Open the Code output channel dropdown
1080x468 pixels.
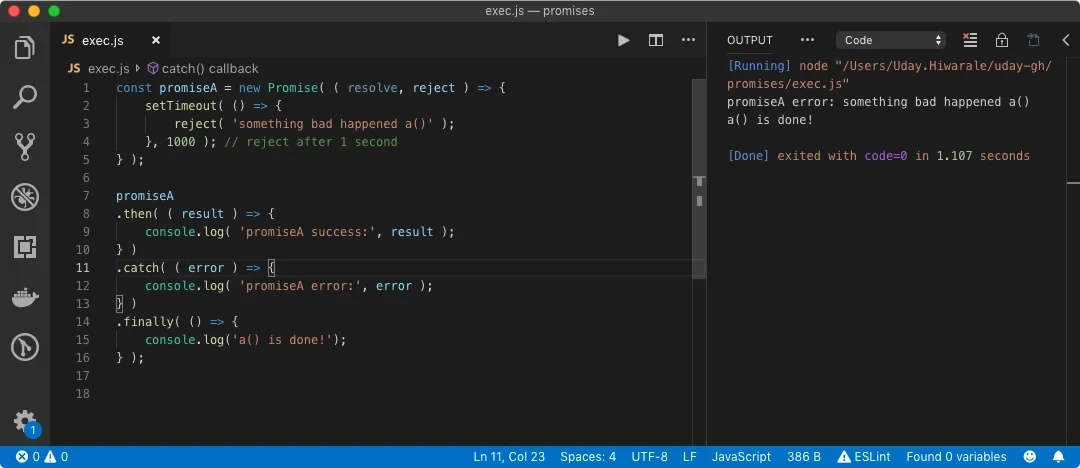(x=891, y=40)
